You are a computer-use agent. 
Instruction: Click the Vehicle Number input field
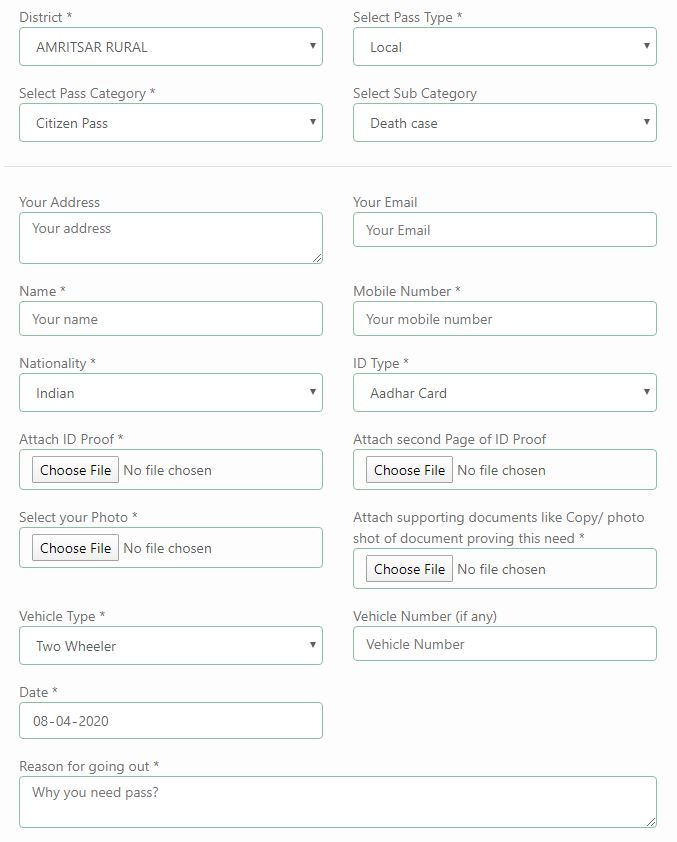tap(505, 644)
